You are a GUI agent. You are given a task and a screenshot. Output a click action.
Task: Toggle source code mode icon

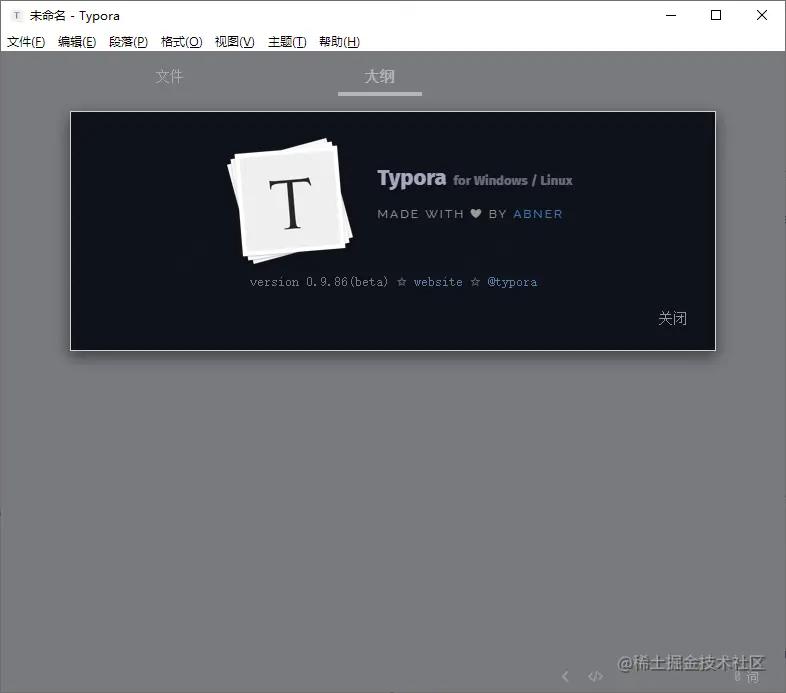(596, 676)
